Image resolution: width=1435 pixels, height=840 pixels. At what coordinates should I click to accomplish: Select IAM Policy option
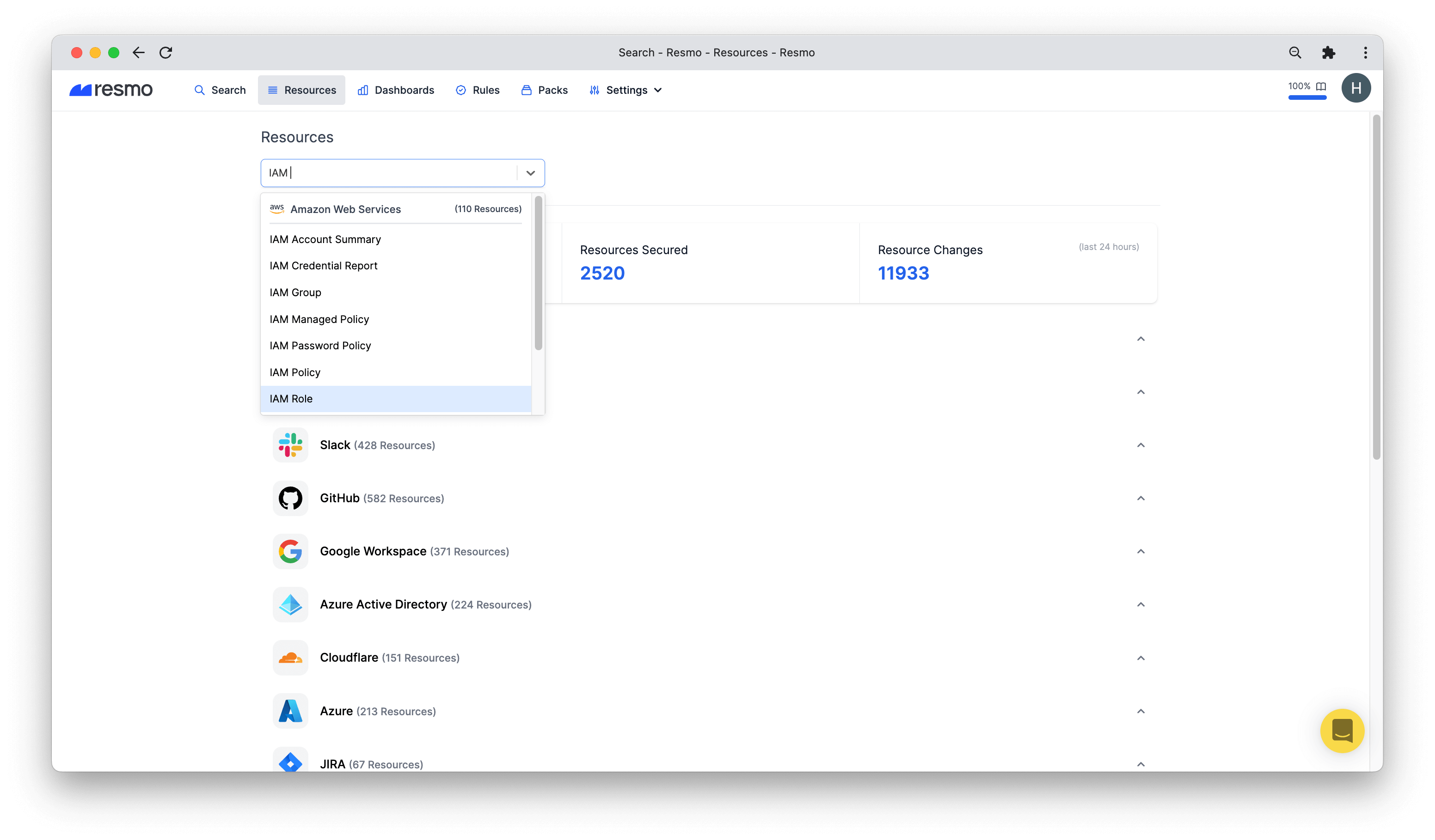point(396,372)
